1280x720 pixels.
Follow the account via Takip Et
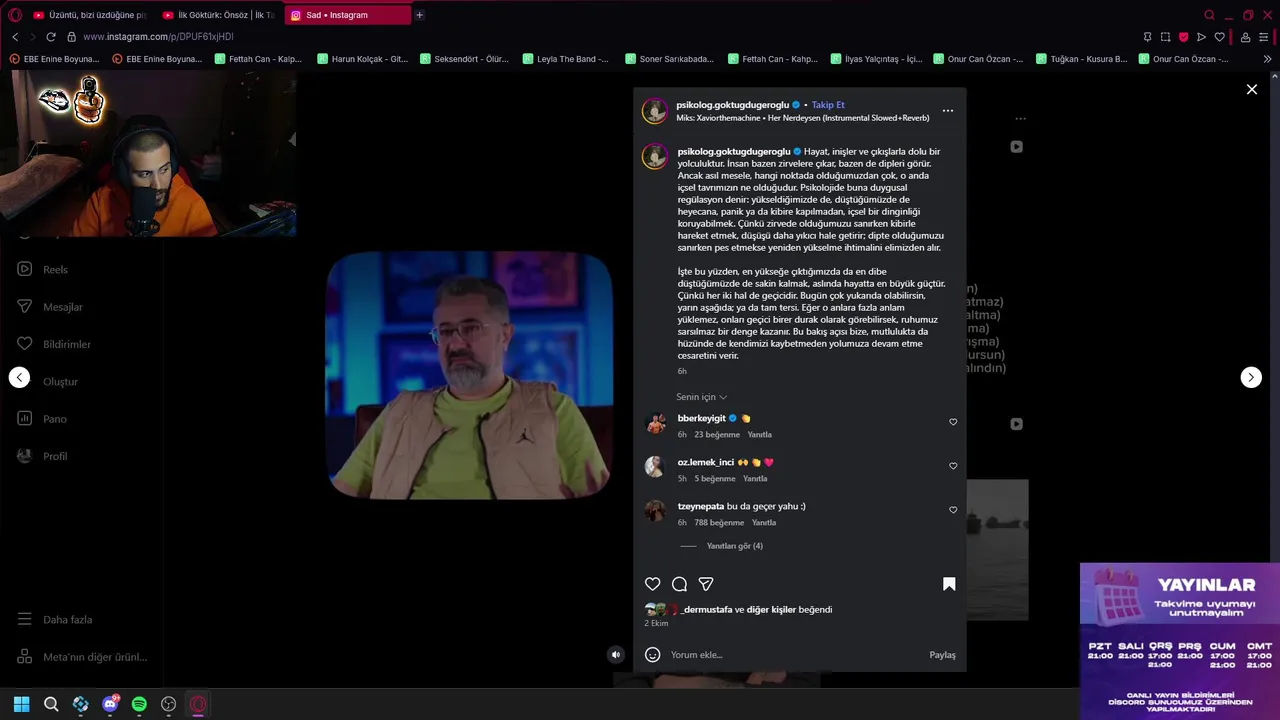(828, 105)
